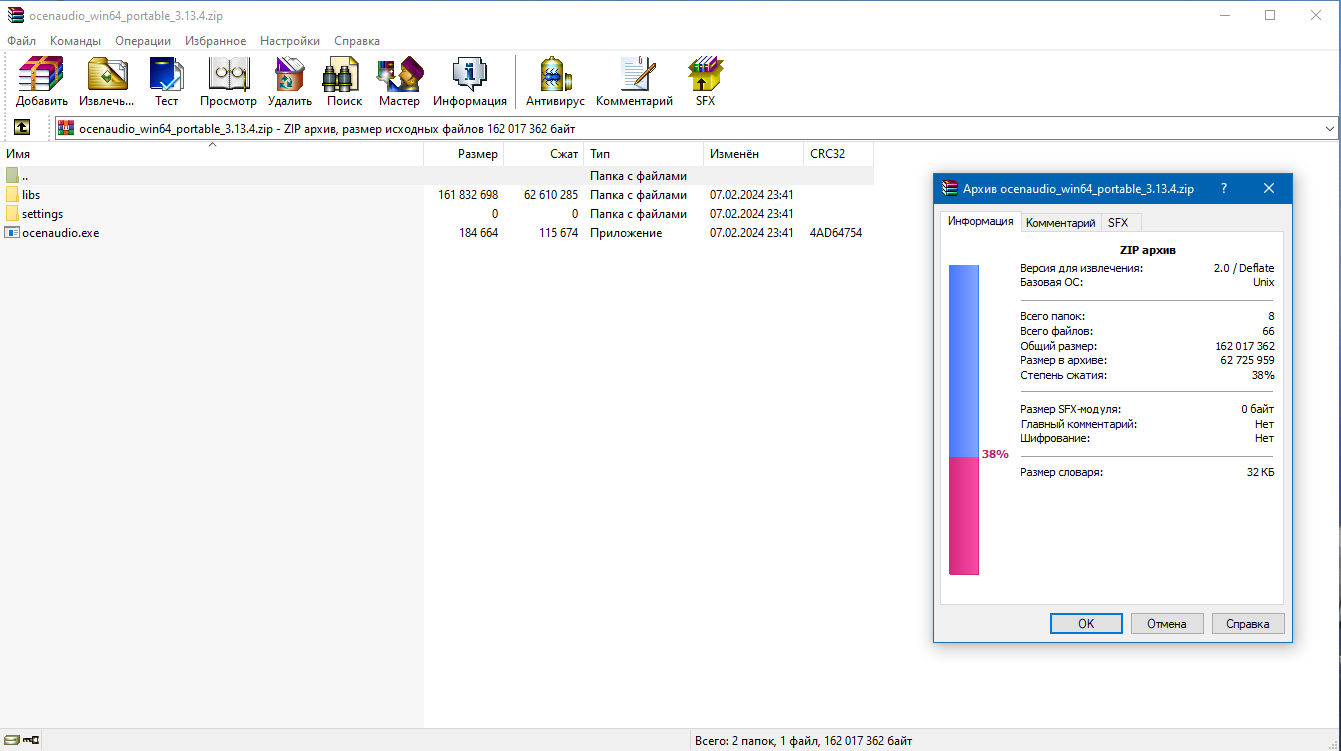Click the parent folder '..' icon

pyautogui.click(x=12, y=176)
